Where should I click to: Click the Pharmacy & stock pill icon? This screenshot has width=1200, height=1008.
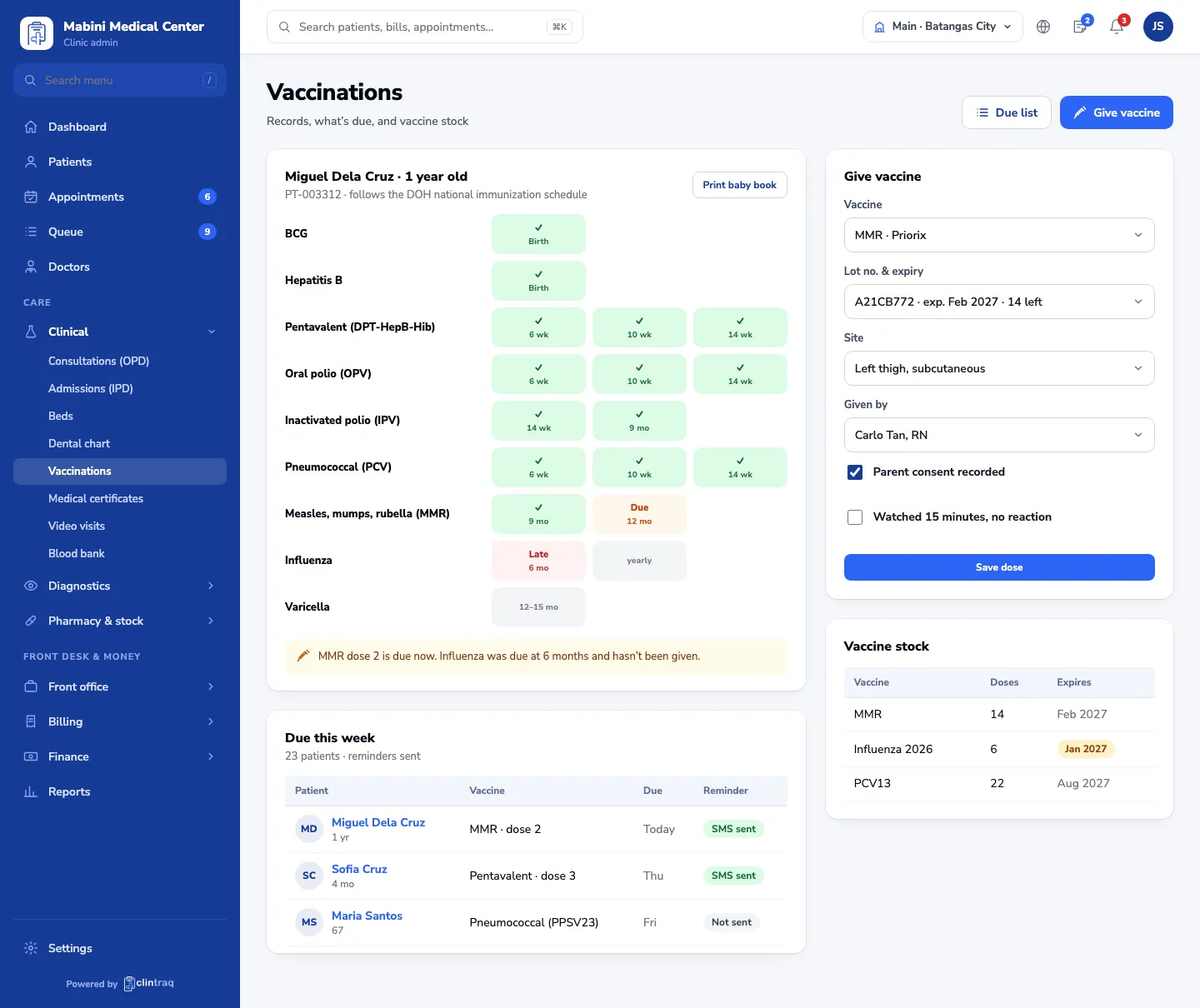(x=31, y=621)
